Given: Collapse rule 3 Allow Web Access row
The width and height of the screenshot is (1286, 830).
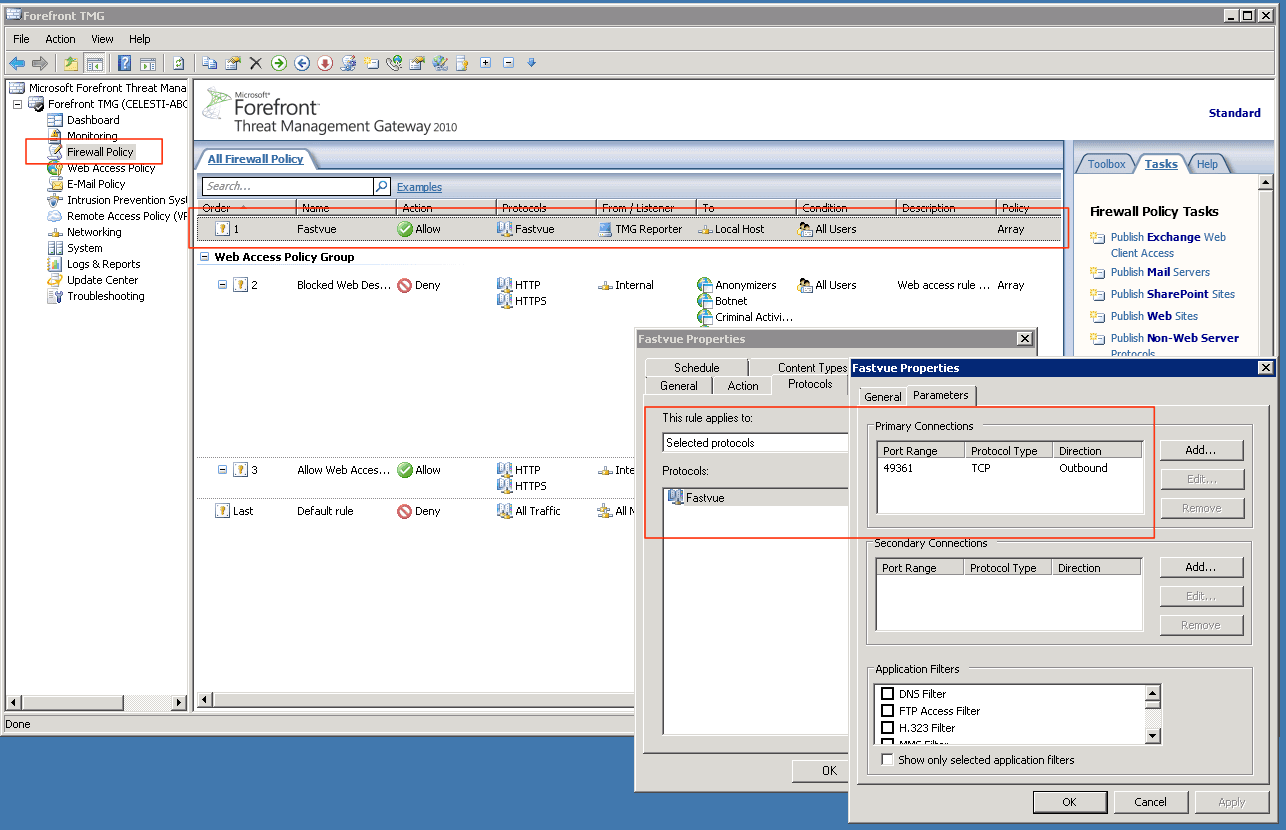Looking at the screenshot, I should (223, 470).
